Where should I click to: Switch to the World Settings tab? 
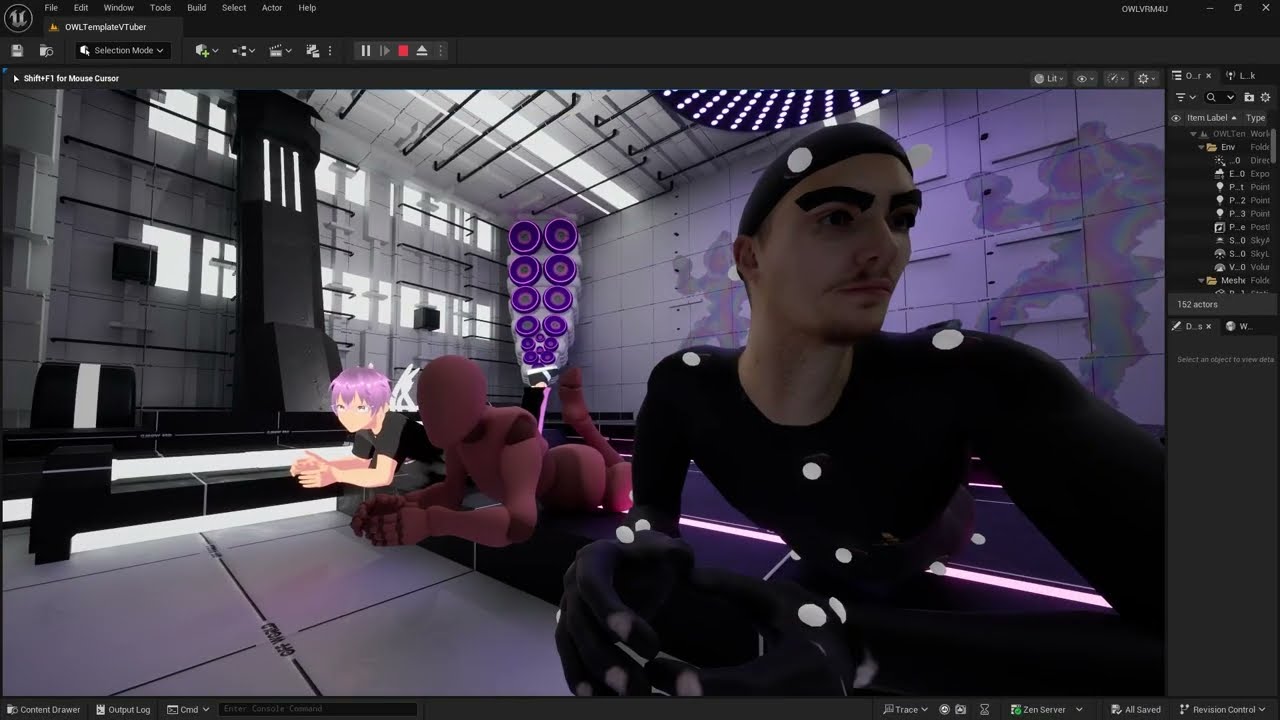pyautogui.click(x=1239, y=326)
